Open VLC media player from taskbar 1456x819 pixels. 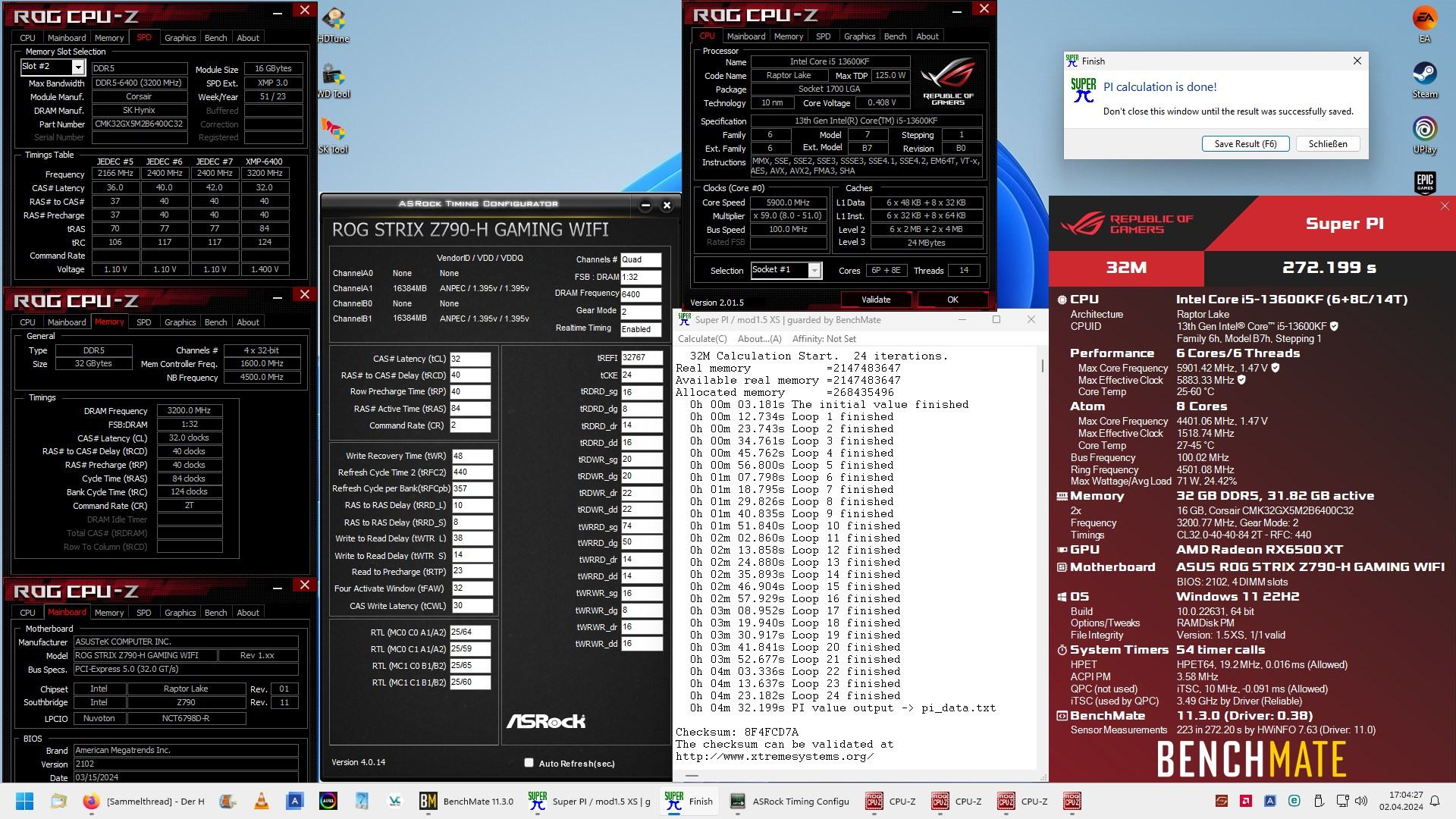(261, 801)
